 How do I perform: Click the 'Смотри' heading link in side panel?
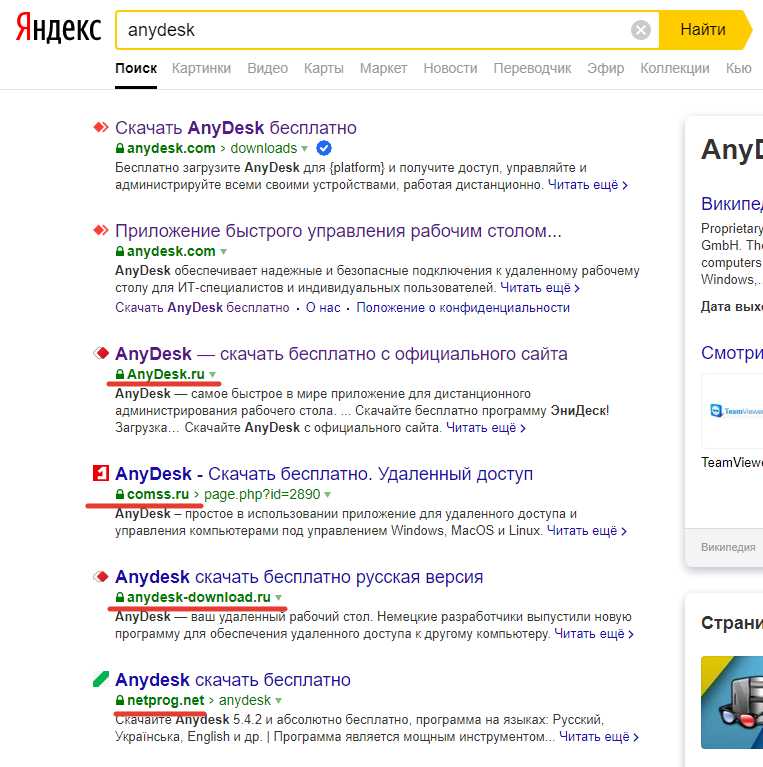click(x=732, y=353)
